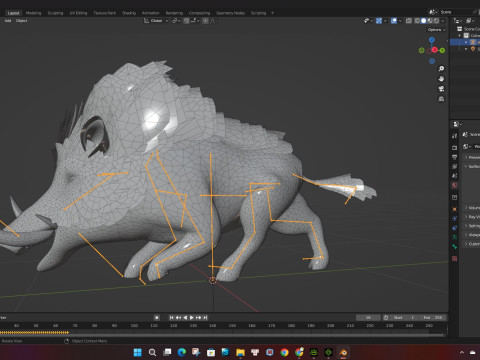
Task: Click the blue Z axis on the navigation gizmo
Action: [x=432, y=40]
